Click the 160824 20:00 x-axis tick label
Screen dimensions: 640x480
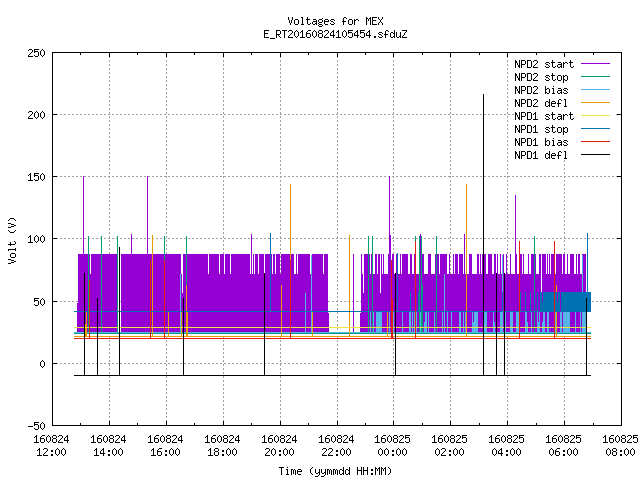tap(279, 446)
